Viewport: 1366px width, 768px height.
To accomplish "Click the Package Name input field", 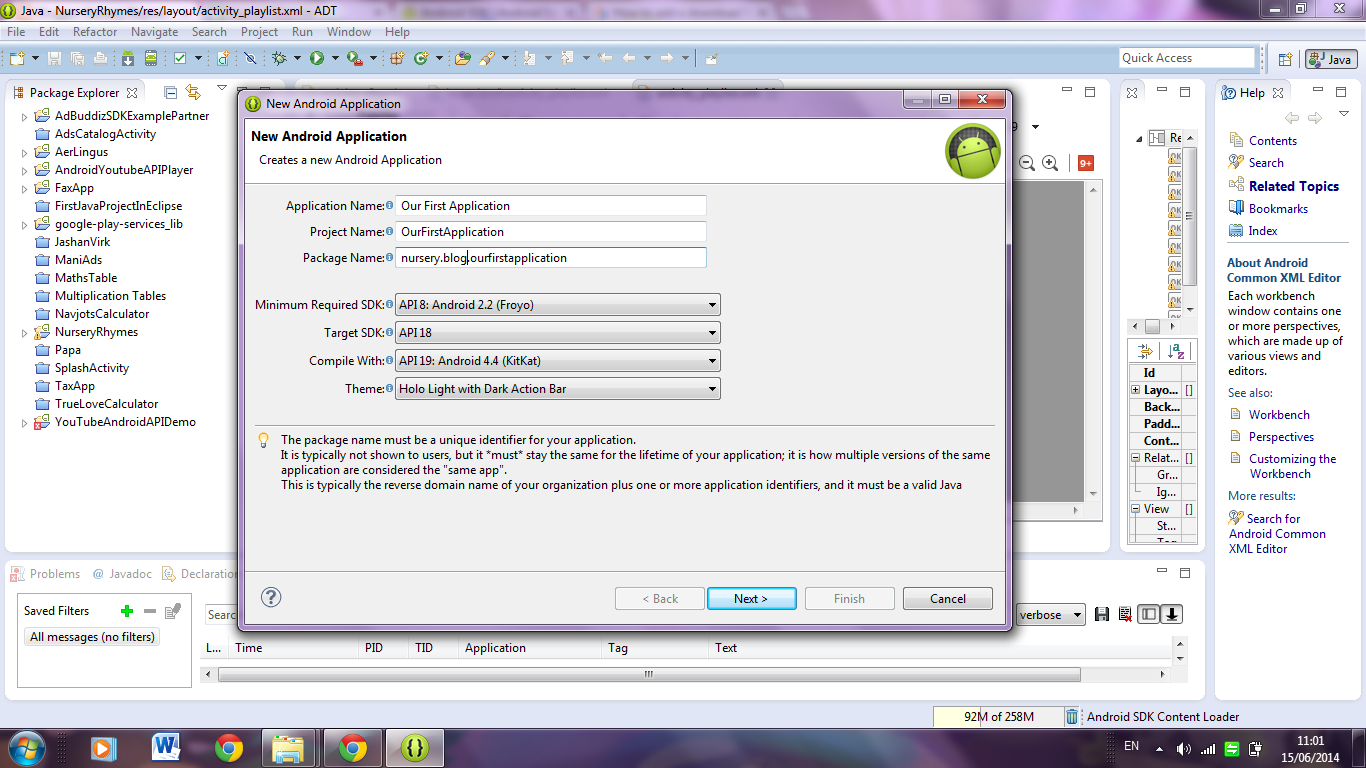I will point(551,258).
